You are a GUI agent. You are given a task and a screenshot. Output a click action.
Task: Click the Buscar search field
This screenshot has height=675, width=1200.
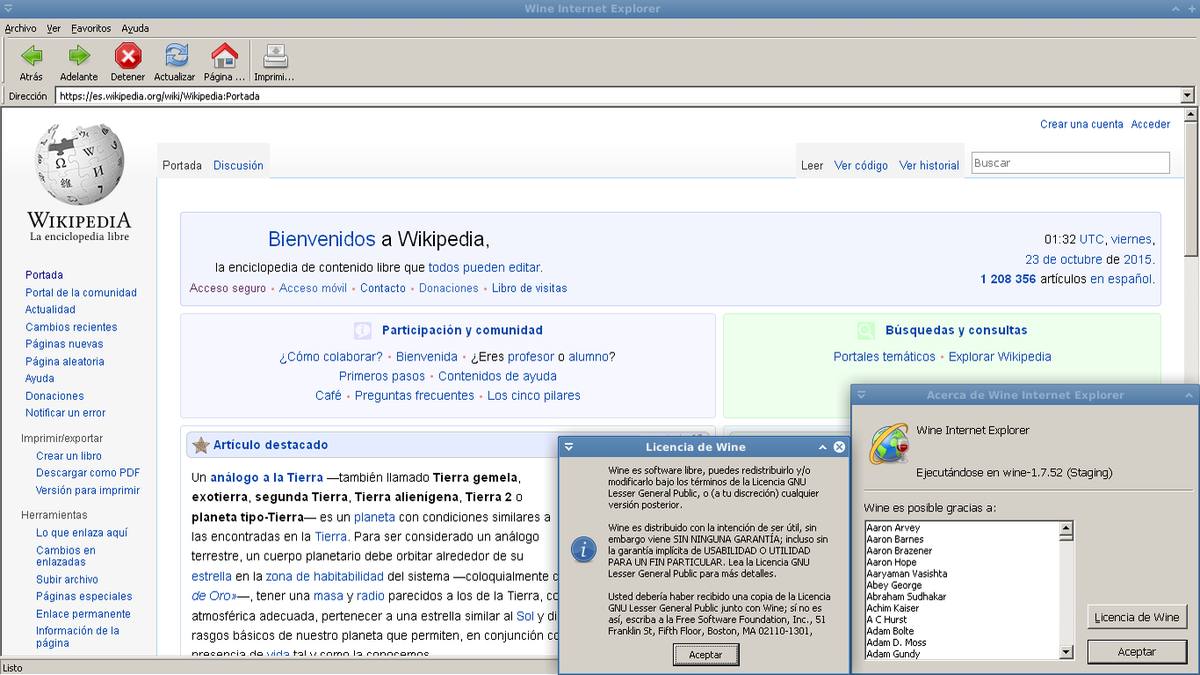pyautogui.click(x=1070, y=163)
